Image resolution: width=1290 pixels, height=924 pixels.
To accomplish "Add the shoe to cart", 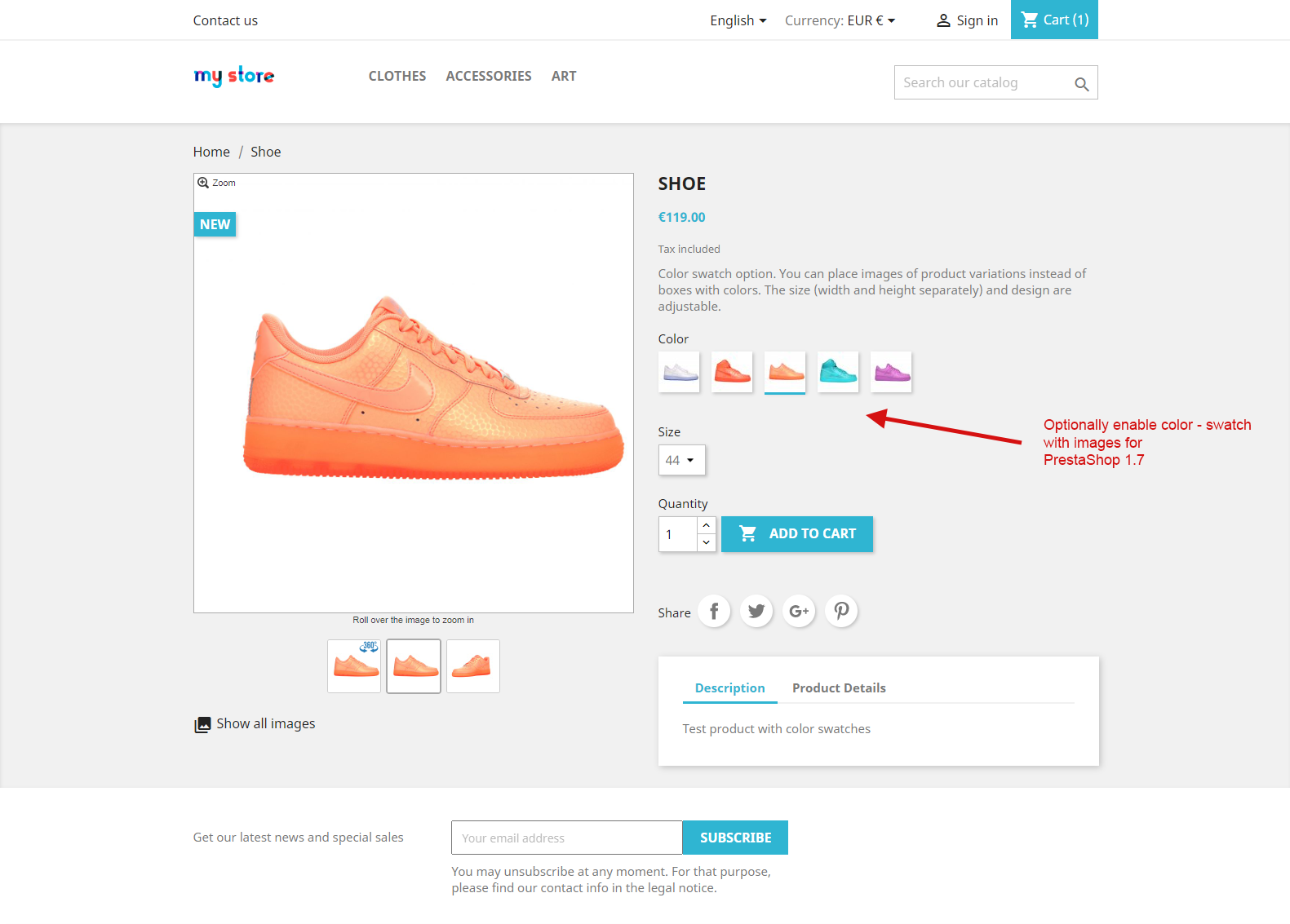I will [x=797, y=534].
